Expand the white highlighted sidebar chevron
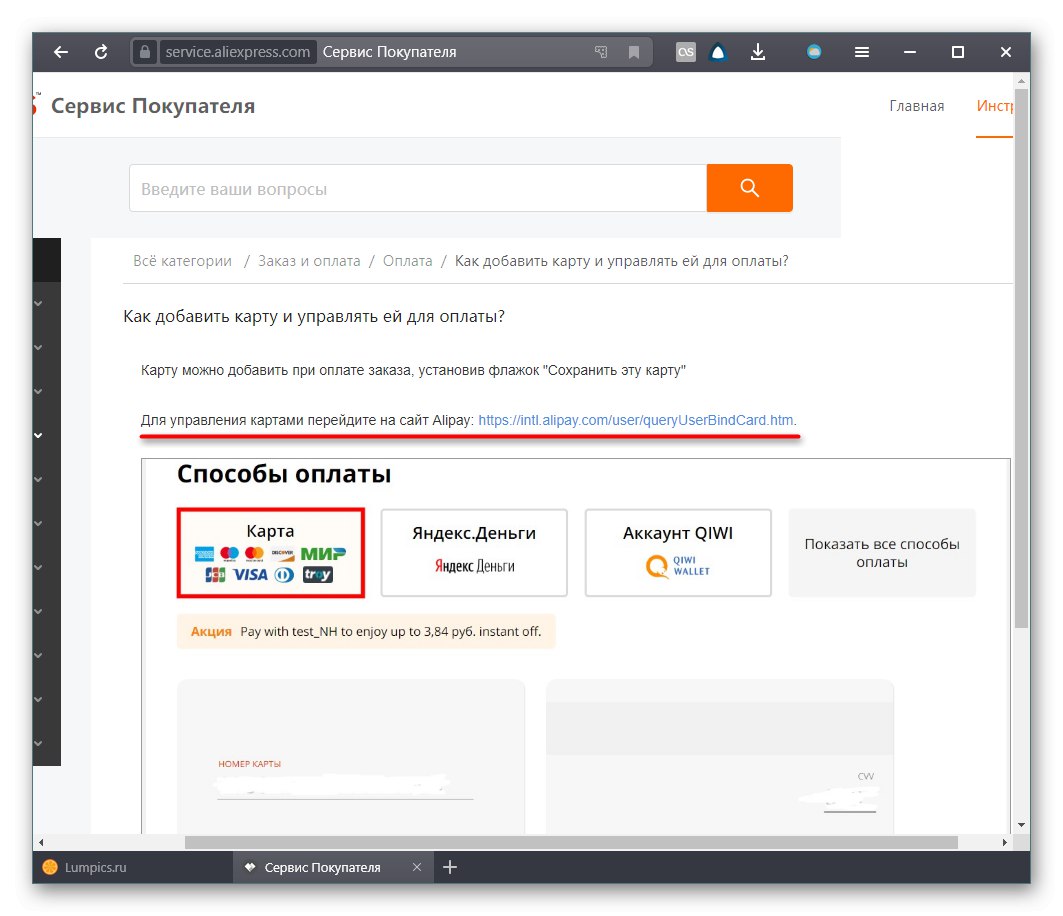The image size is (1063, 916). (38, 435)
